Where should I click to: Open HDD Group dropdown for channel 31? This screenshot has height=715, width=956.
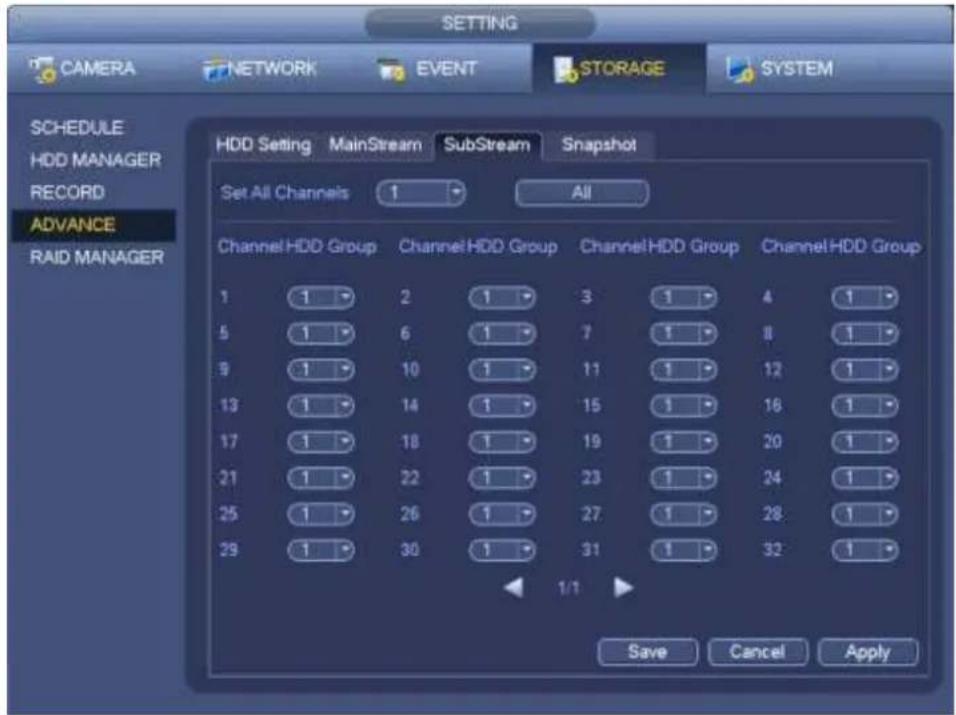tap(683, 550)
